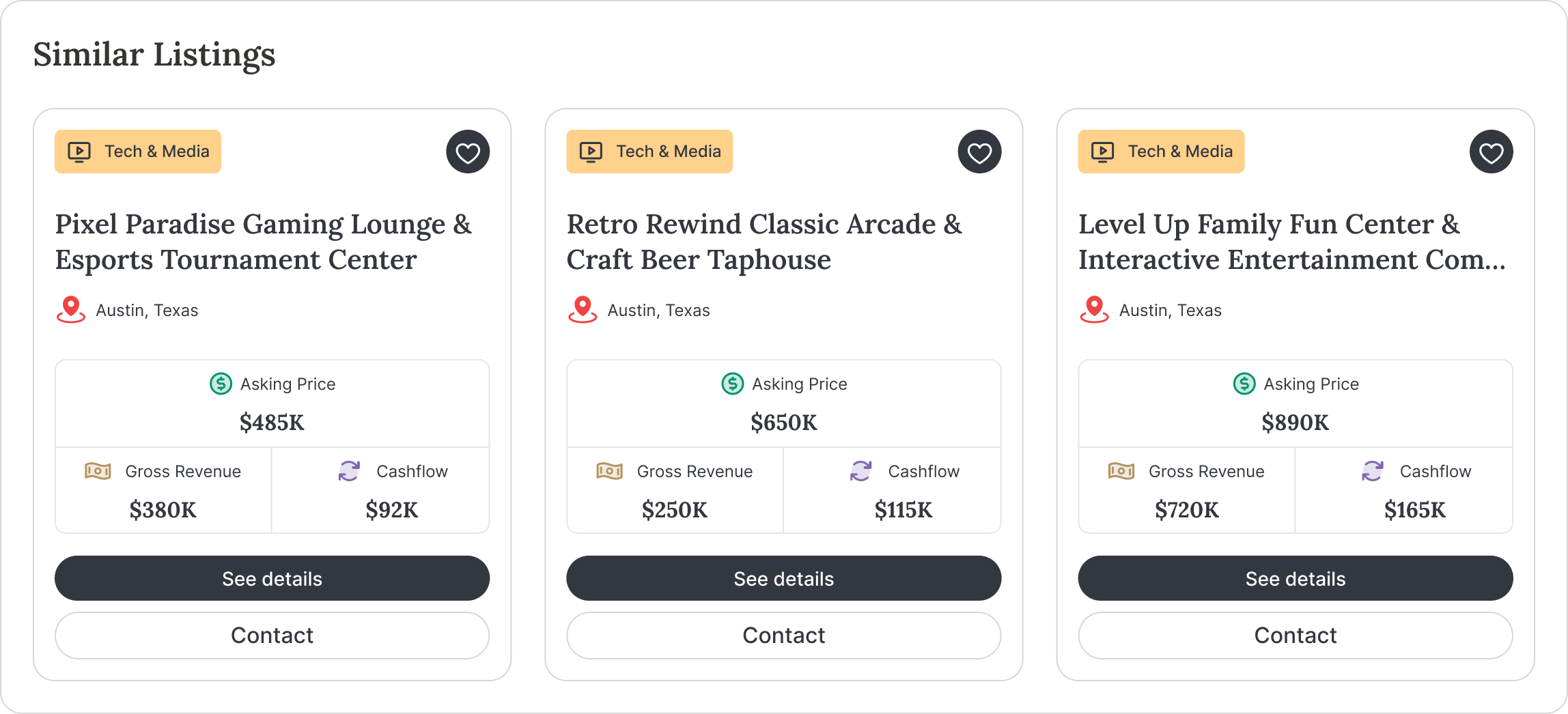See details for Pixel Paradise Gaming Lounge
This screenshot has height=714, width=1568.
pos(272,578)
